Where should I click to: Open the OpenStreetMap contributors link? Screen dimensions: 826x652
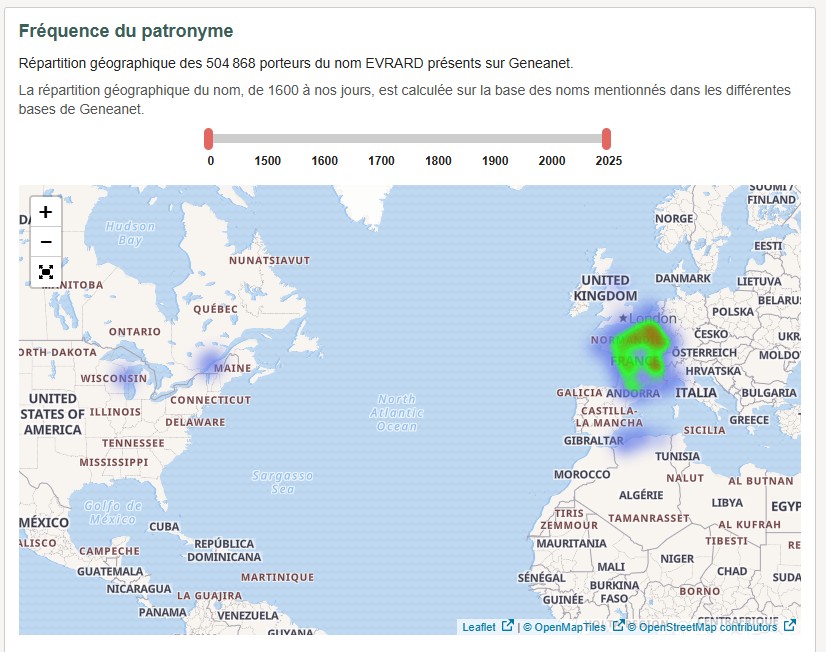pyautogui.click(x=706, y=627)
